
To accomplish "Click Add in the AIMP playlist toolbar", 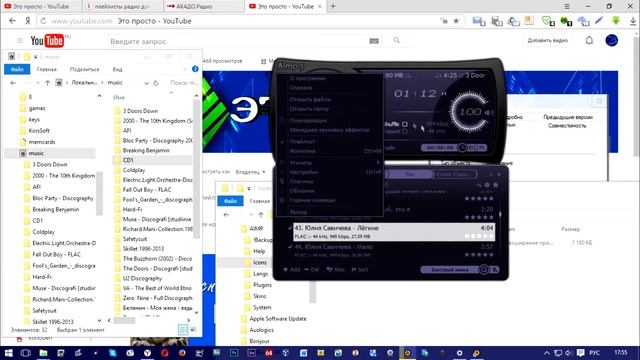I will coord(291,269).
